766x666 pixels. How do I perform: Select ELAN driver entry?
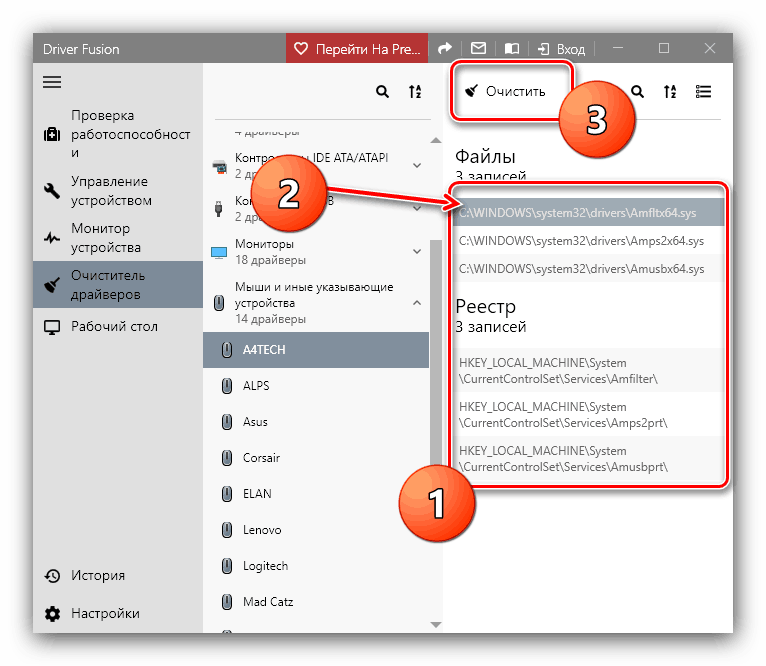pos(316,494)
